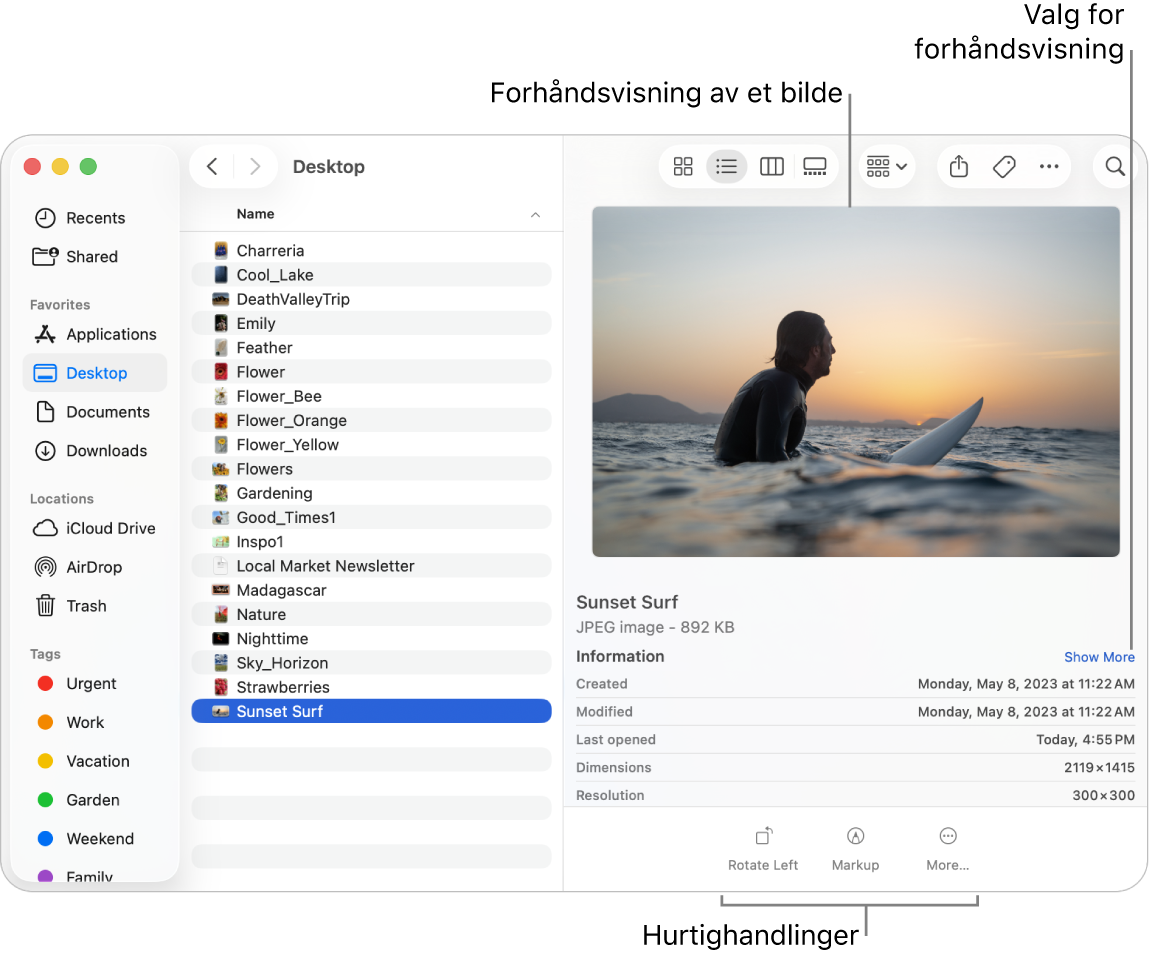Click the Share toolbar icon
The width and height of the screenshot is (1151, 956).
tap(959, 167)
